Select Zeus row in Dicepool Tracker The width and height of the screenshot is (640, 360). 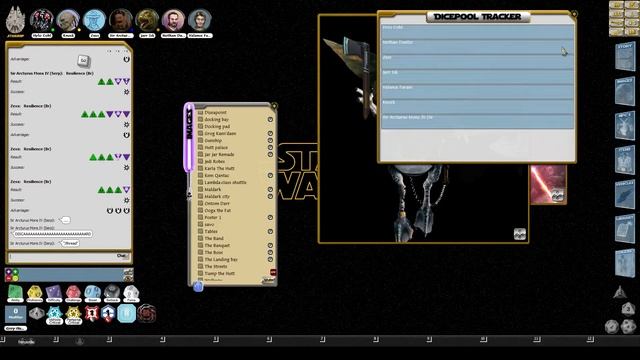(x=477, y=62)
